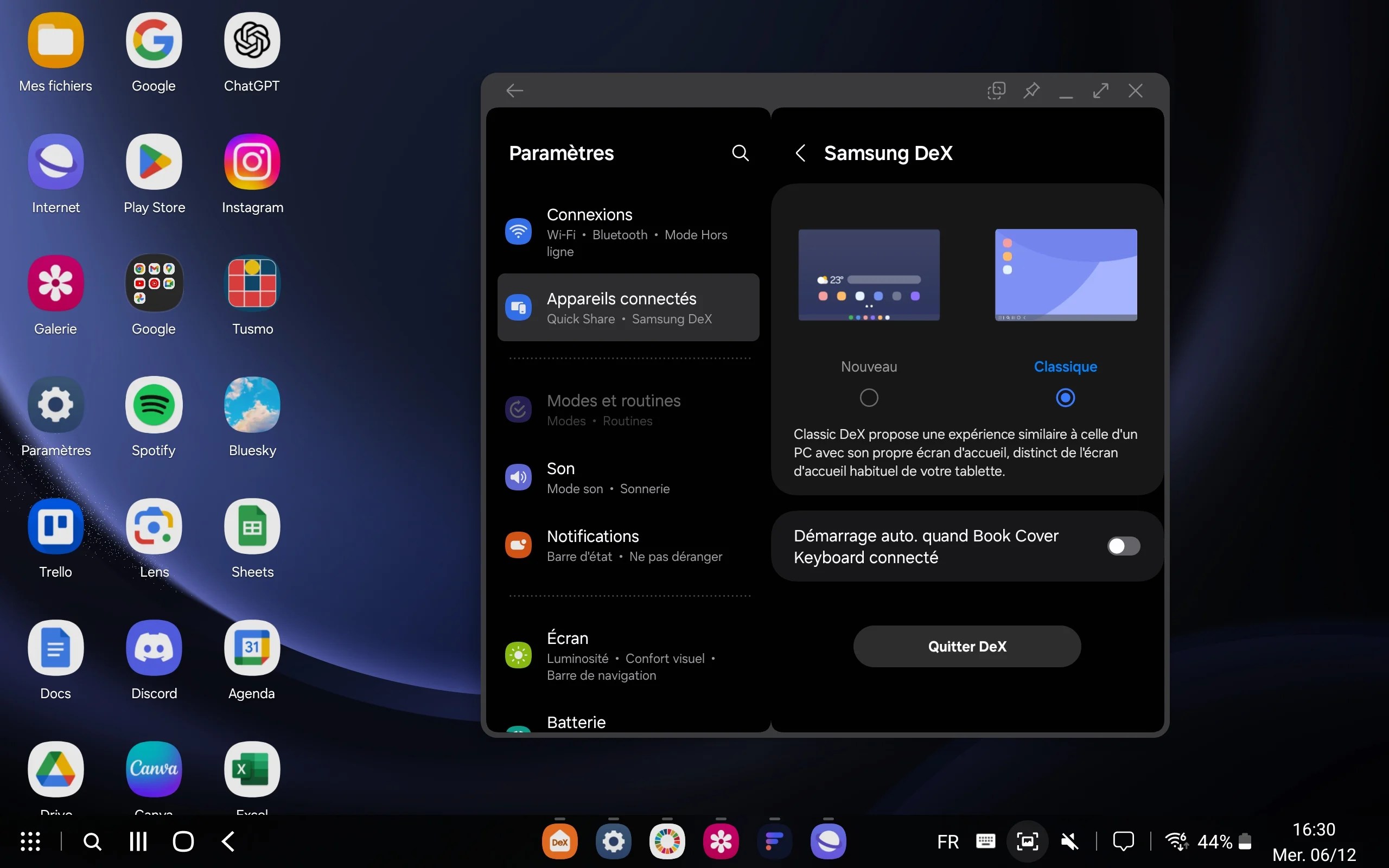Enable auto-start with Book Cover Keyboard
This screenshot has width=1389, height=868.
(x=1122, y=546)
